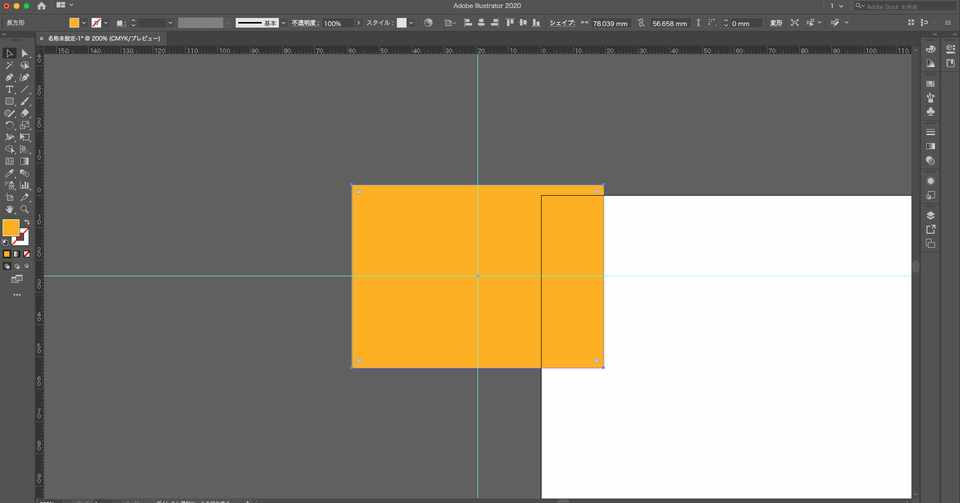The height and width of the screenshot is (503, 960).
Task: Select the Selection tool (black arrow)
Action: [10, 53]
